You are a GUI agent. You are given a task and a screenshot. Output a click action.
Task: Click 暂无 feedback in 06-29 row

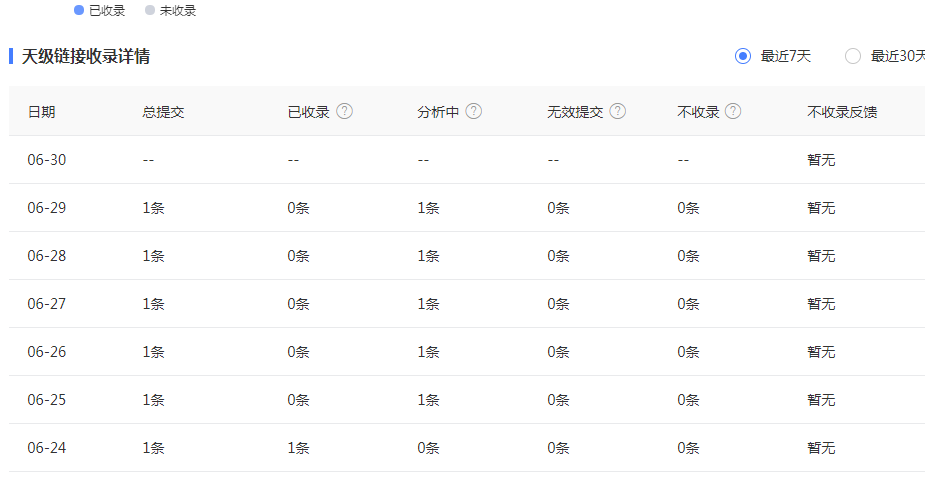point(821,208)
